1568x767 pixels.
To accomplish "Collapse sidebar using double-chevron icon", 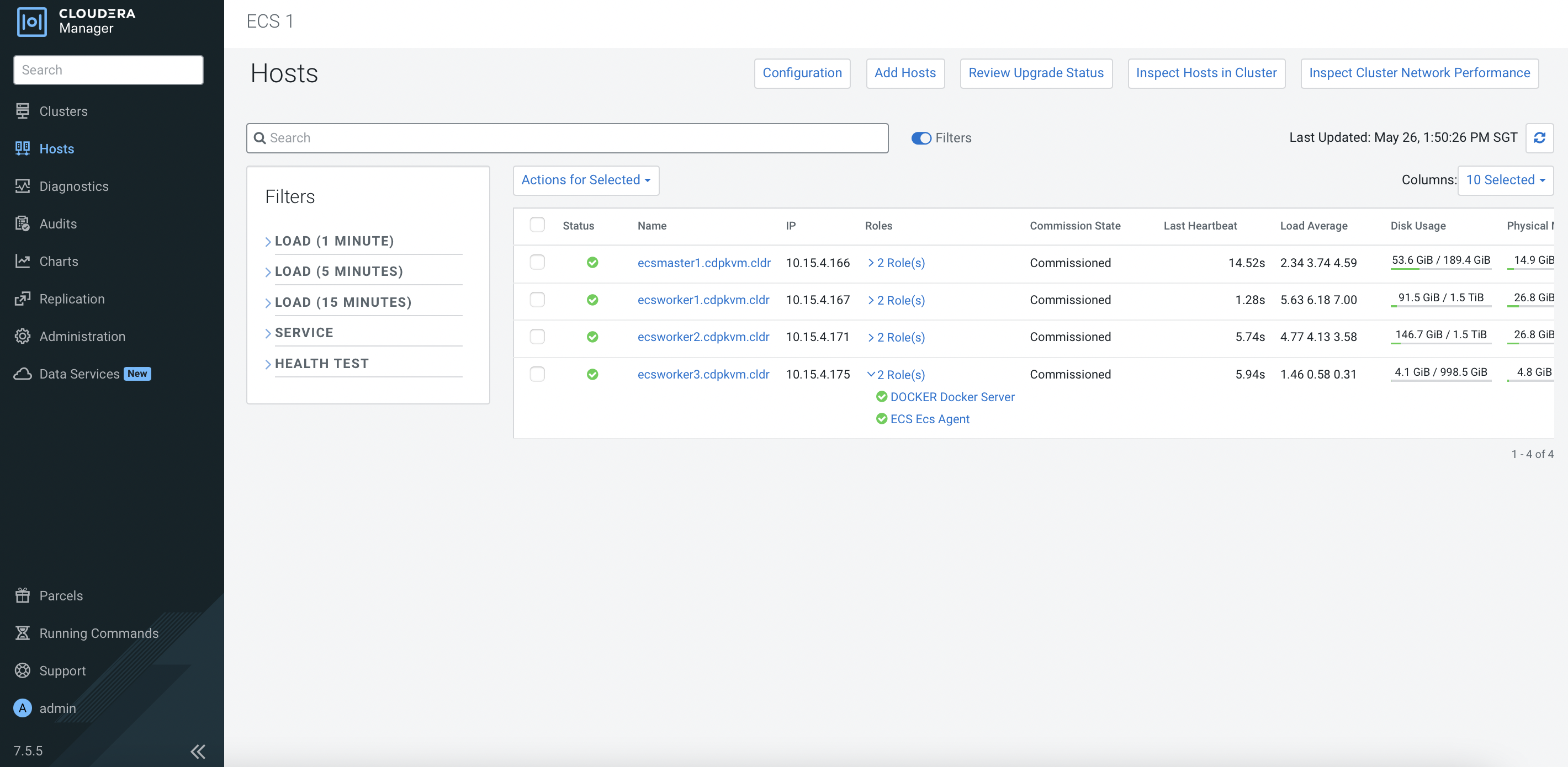I will pos(198,751).
